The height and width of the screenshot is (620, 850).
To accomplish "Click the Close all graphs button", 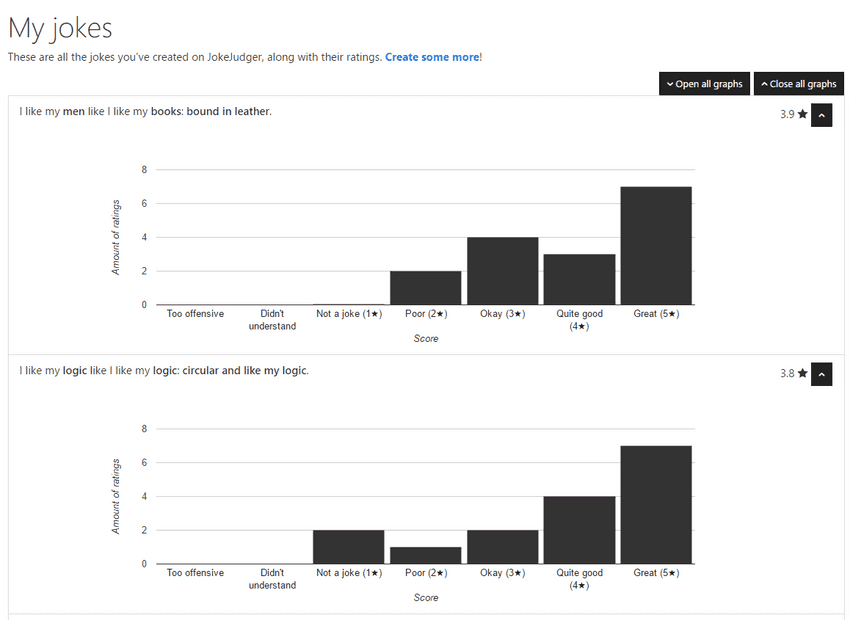I will pos(799,83).
